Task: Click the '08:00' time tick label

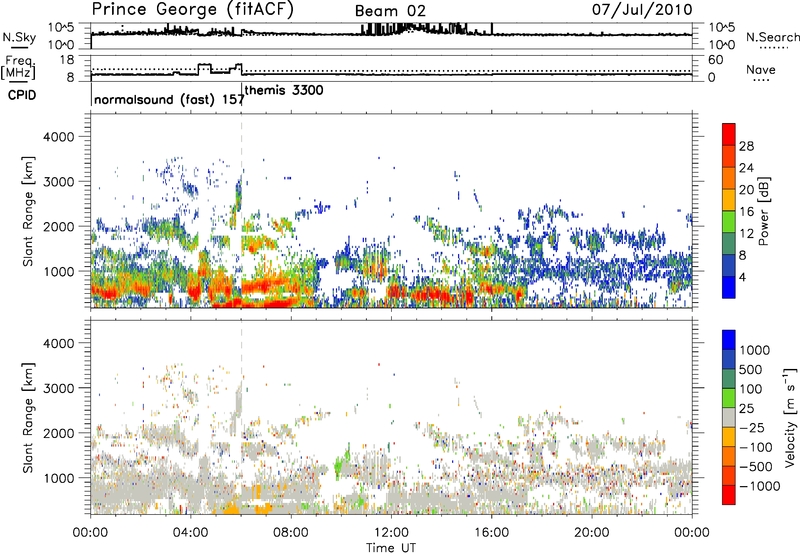Action: coord(291,533)
